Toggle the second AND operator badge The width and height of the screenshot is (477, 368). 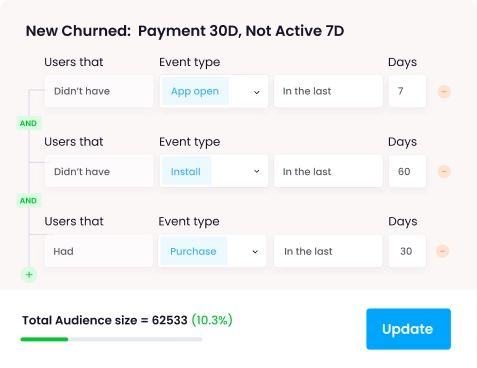pos(29,201)
